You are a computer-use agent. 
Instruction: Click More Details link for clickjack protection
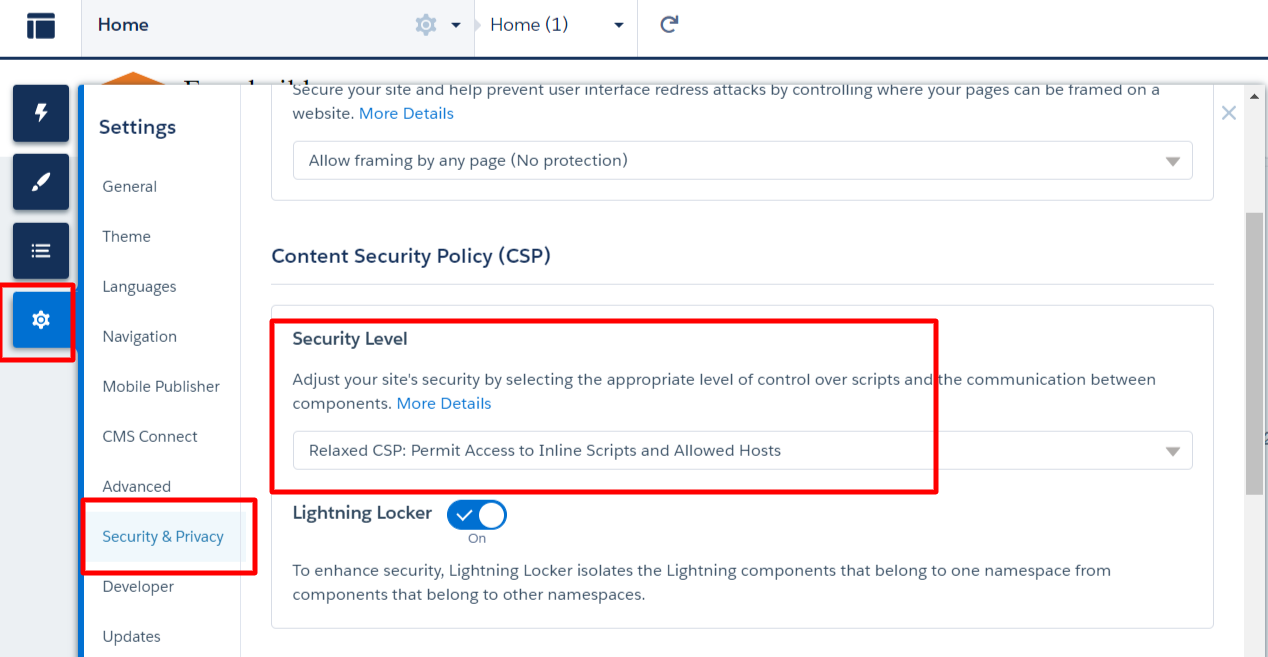pyautogui.click(x=406, y=114)
